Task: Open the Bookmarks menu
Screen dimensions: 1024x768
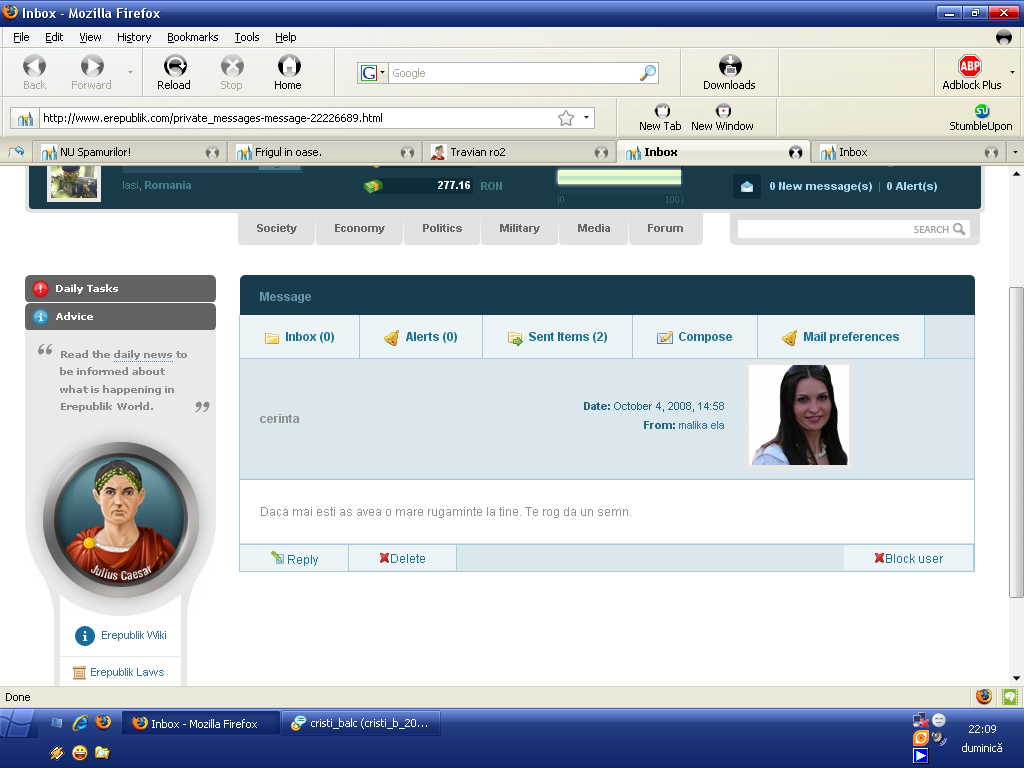Action: [x=192, y=37]
